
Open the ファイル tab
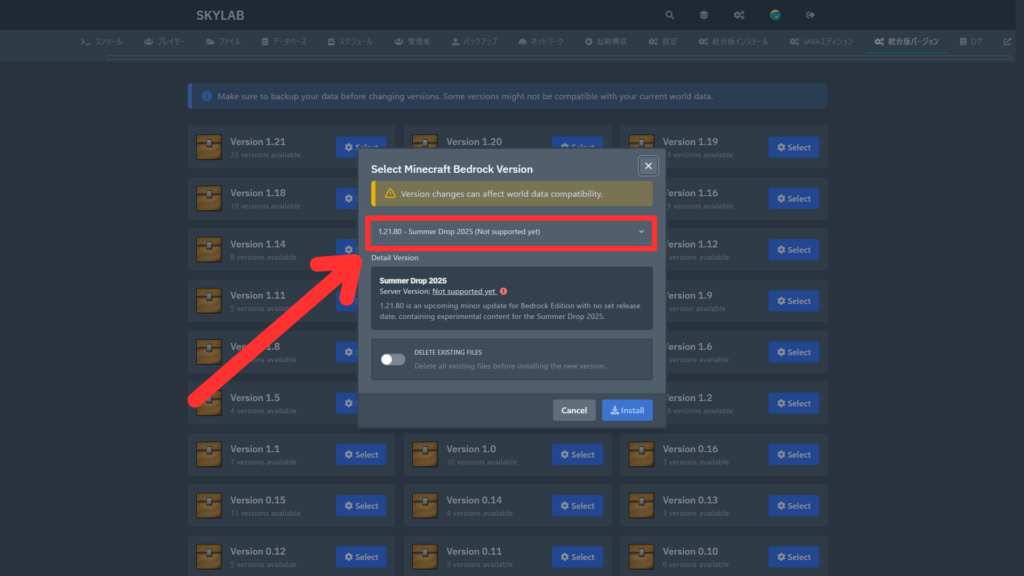tap(223, 41)
